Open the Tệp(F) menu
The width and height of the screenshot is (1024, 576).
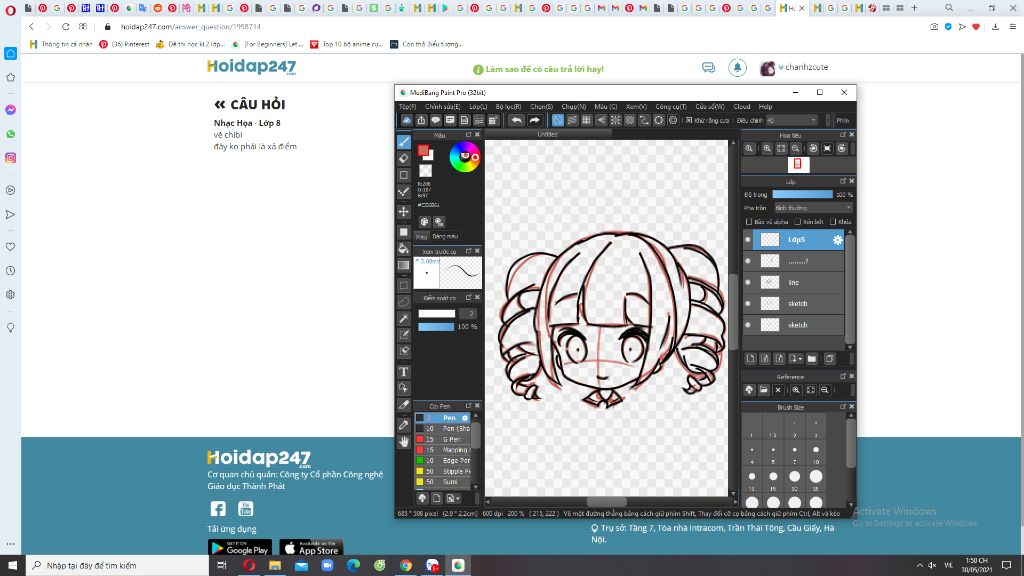[x=408, y=106]
